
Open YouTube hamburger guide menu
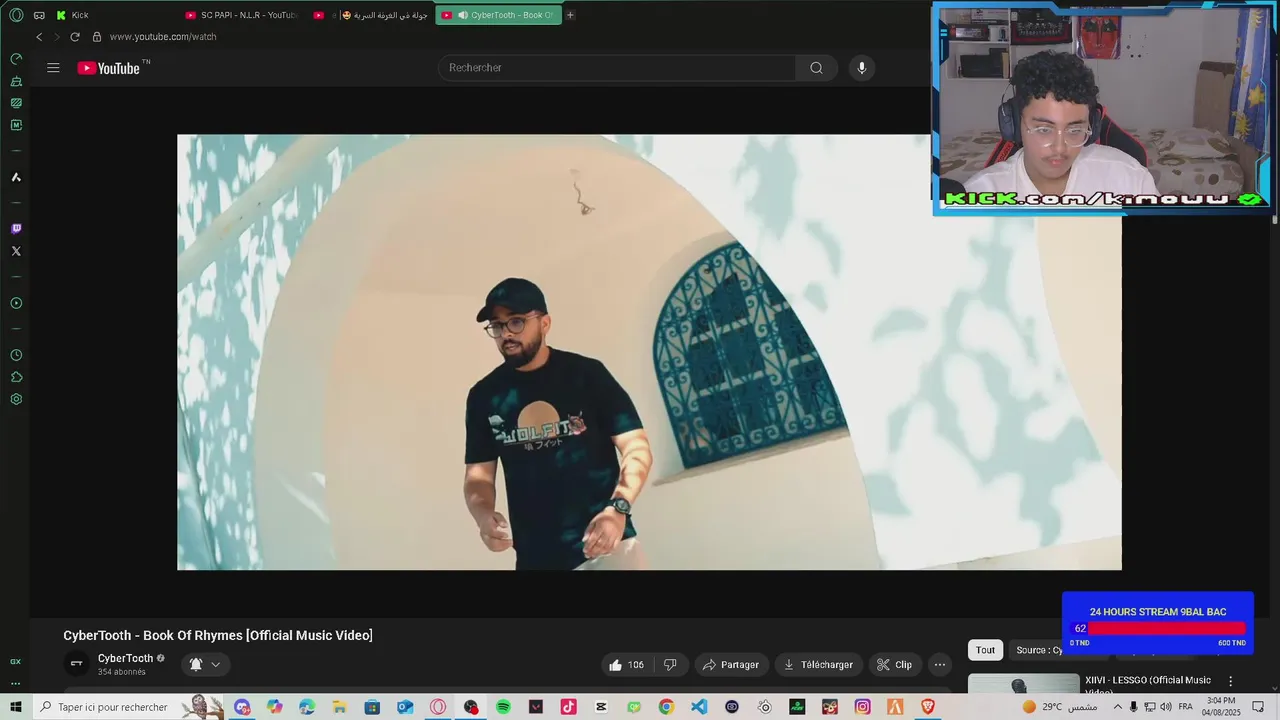53,68
